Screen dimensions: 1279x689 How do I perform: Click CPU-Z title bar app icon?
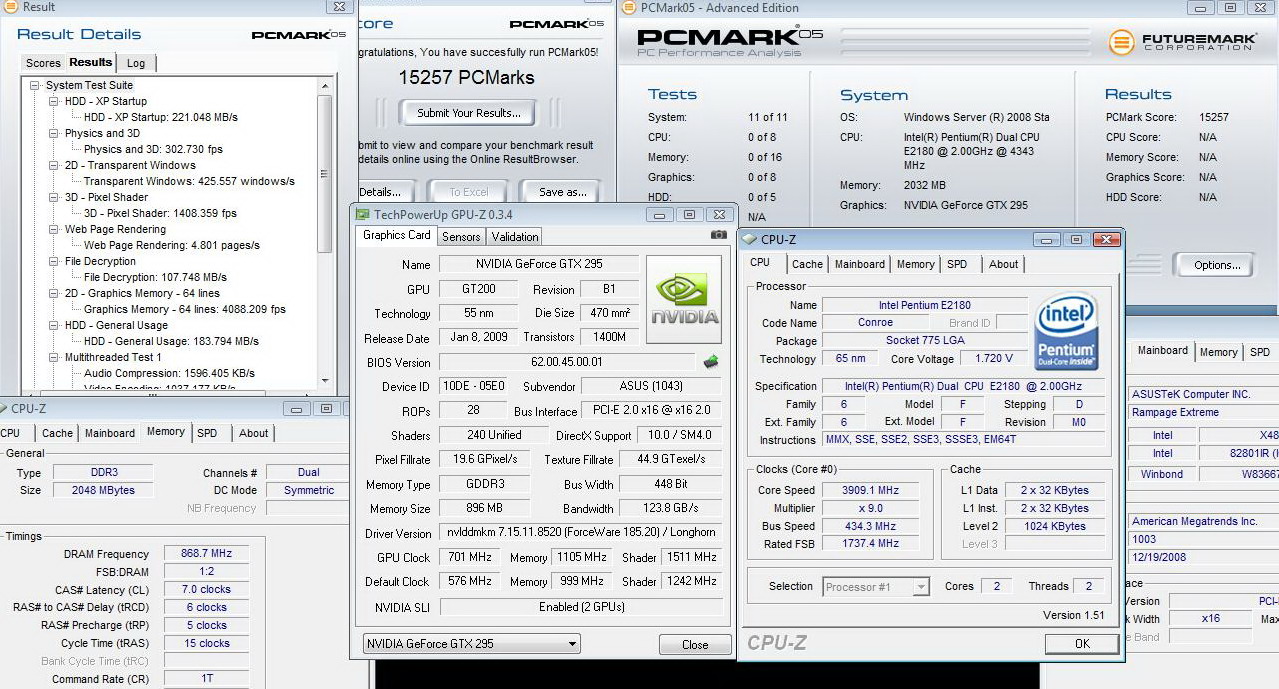pos(750,239)
